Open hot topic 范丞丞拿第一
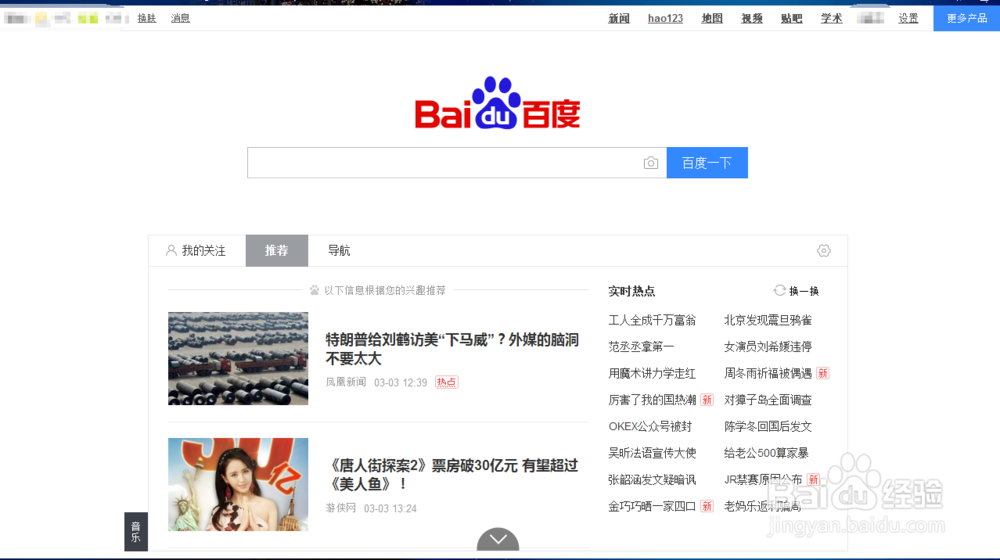 click(x=641, y=347)
